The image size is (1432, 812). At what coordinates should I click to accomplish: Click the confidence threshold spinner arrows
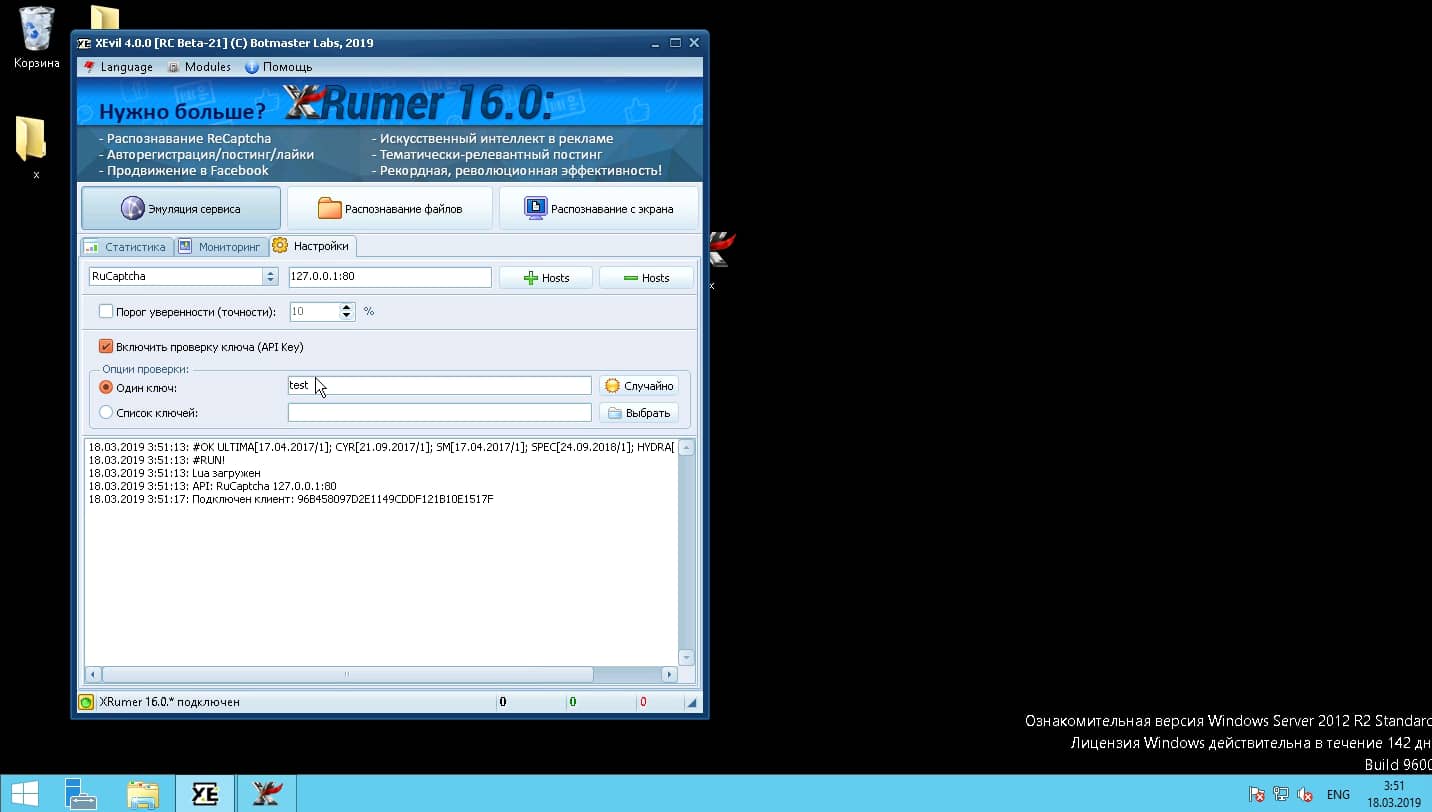[x=347, y=312]
